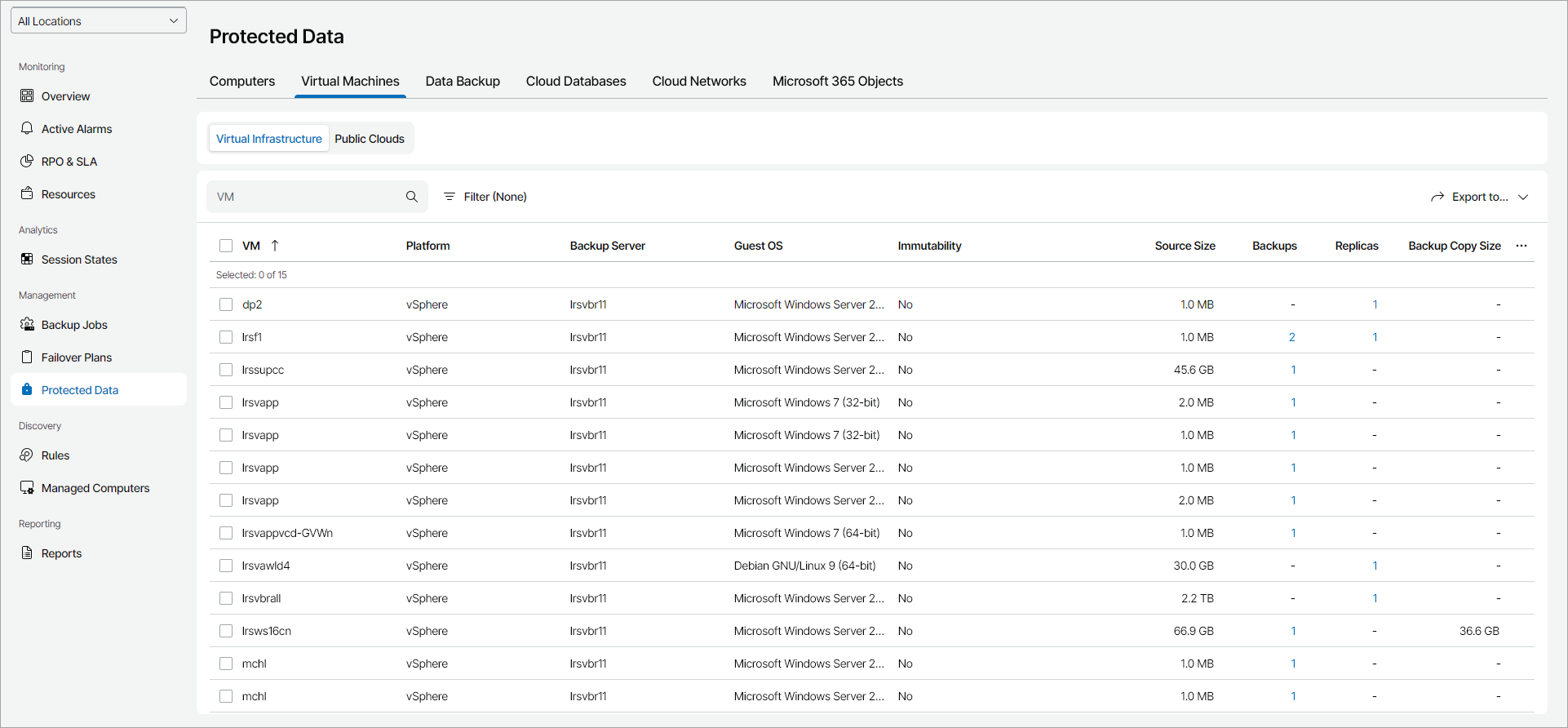1568x728 pixels.
Task: Click the search magnifier icon
Action: 412,197
